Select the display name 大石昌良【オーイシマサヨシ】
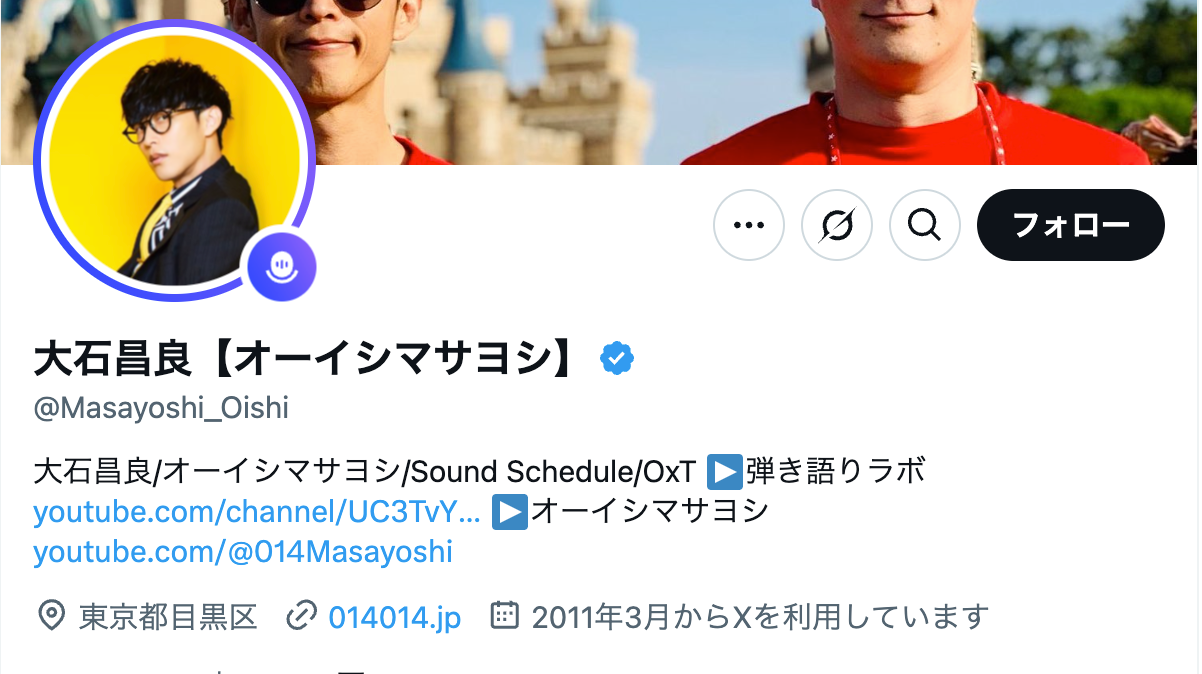The width and height of the screenshot is (1202, 674). tap(307, 358)
